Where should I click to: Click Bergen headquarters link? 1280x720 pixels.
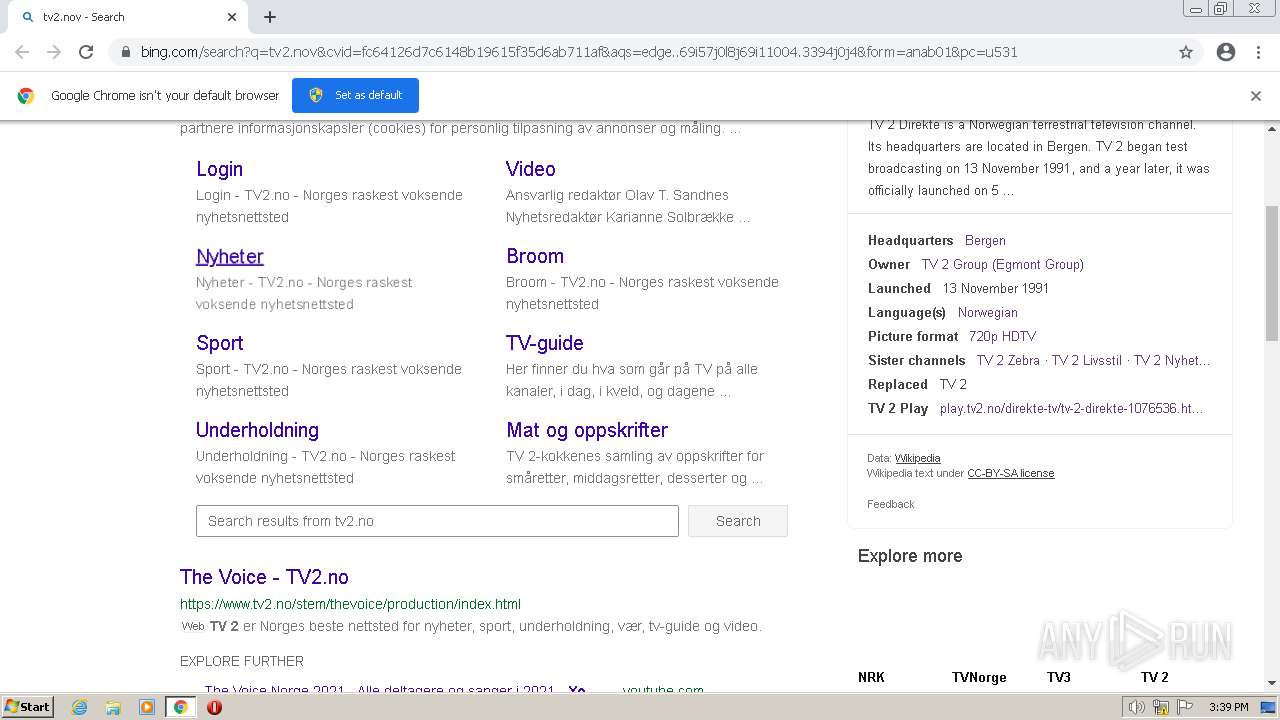pos(985,240)
